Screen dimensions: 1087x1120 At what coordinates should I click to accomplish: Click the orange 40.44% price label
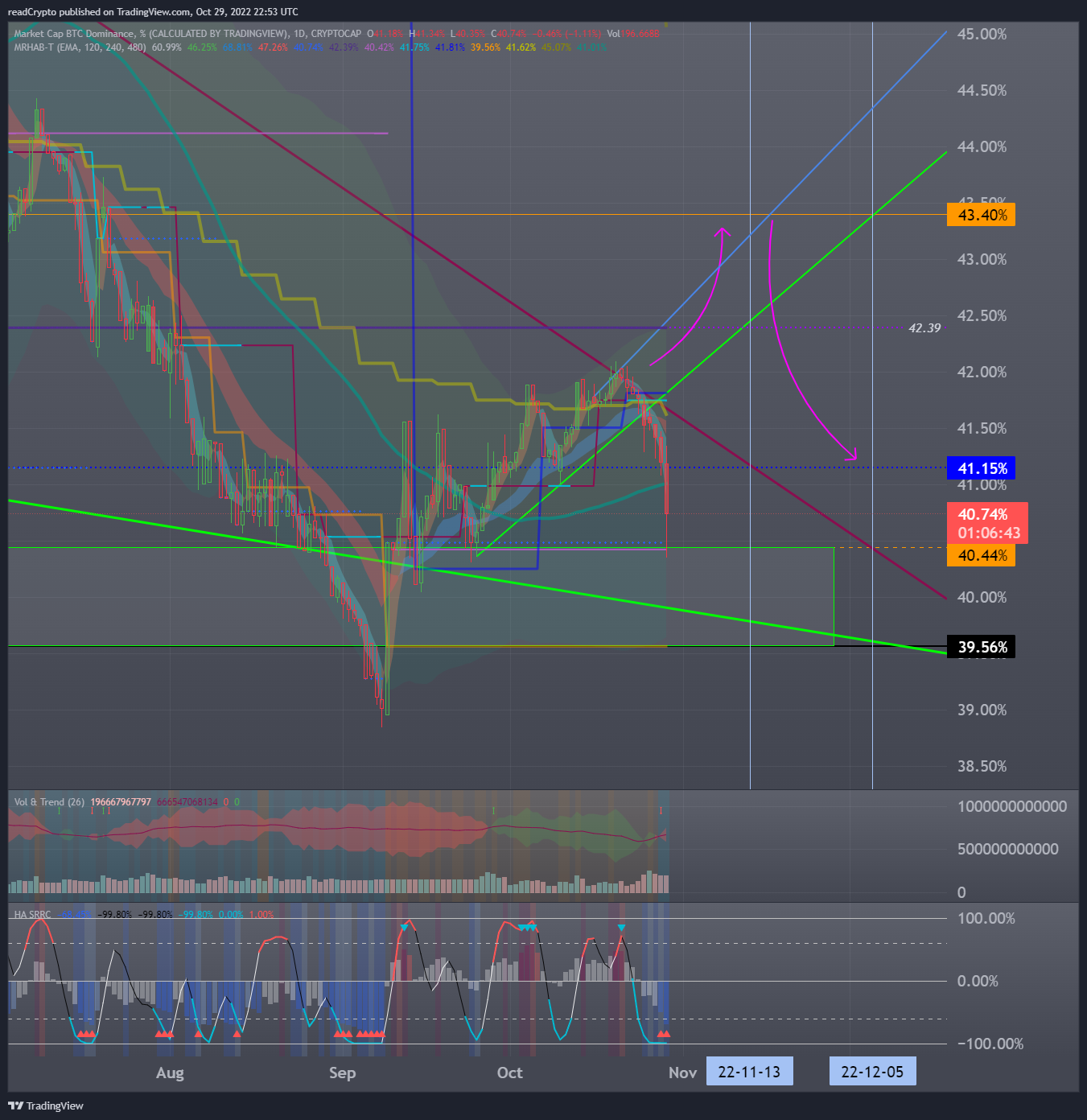point(982,555)
